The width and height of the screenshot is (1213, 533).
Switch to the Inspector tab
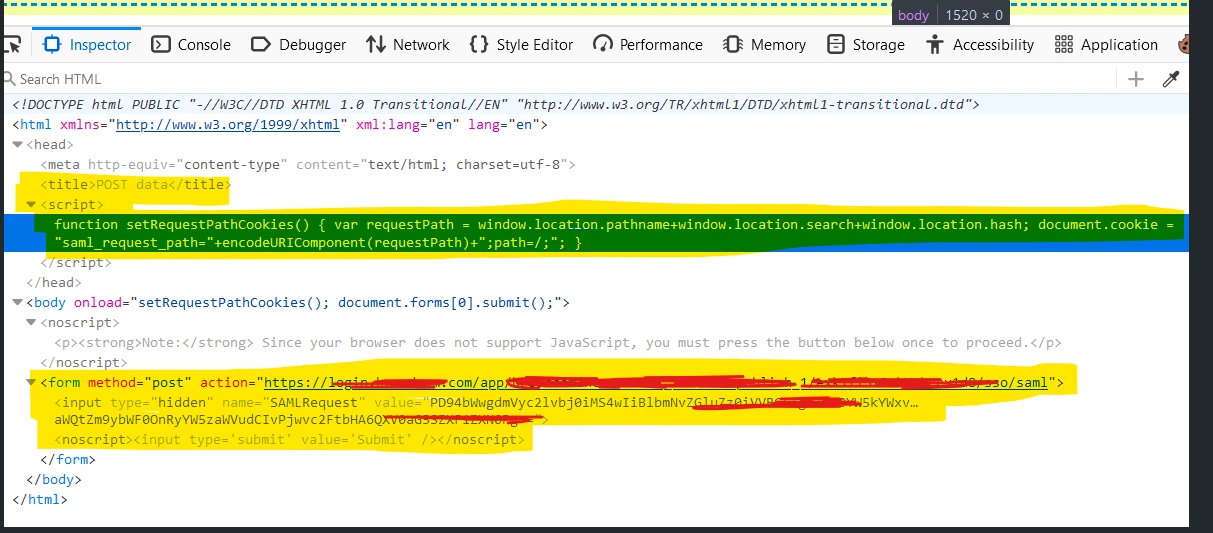pos(87,45)
